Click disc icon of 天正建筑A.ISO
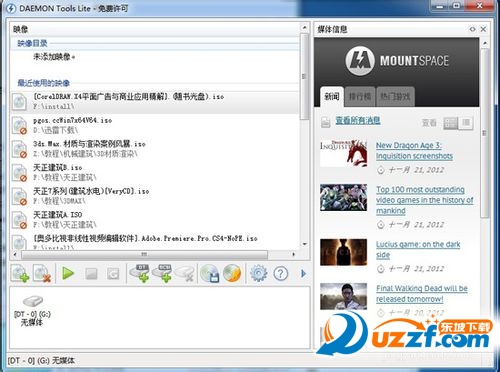 (x=20, y=220)
